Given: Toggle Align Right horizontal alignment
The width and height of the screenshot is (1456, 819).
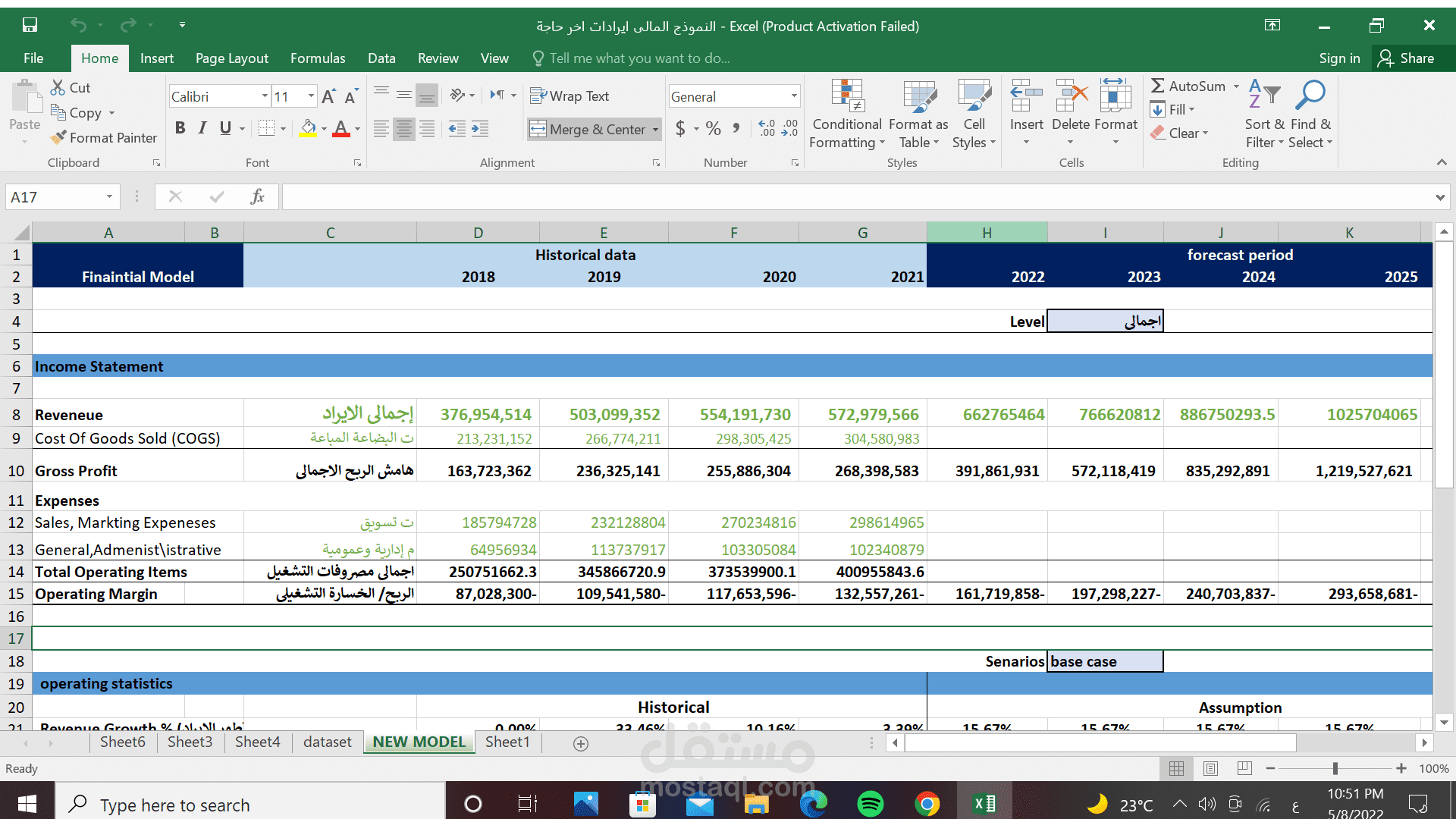Looking at the screenshot, I should [x=427, y=129].
